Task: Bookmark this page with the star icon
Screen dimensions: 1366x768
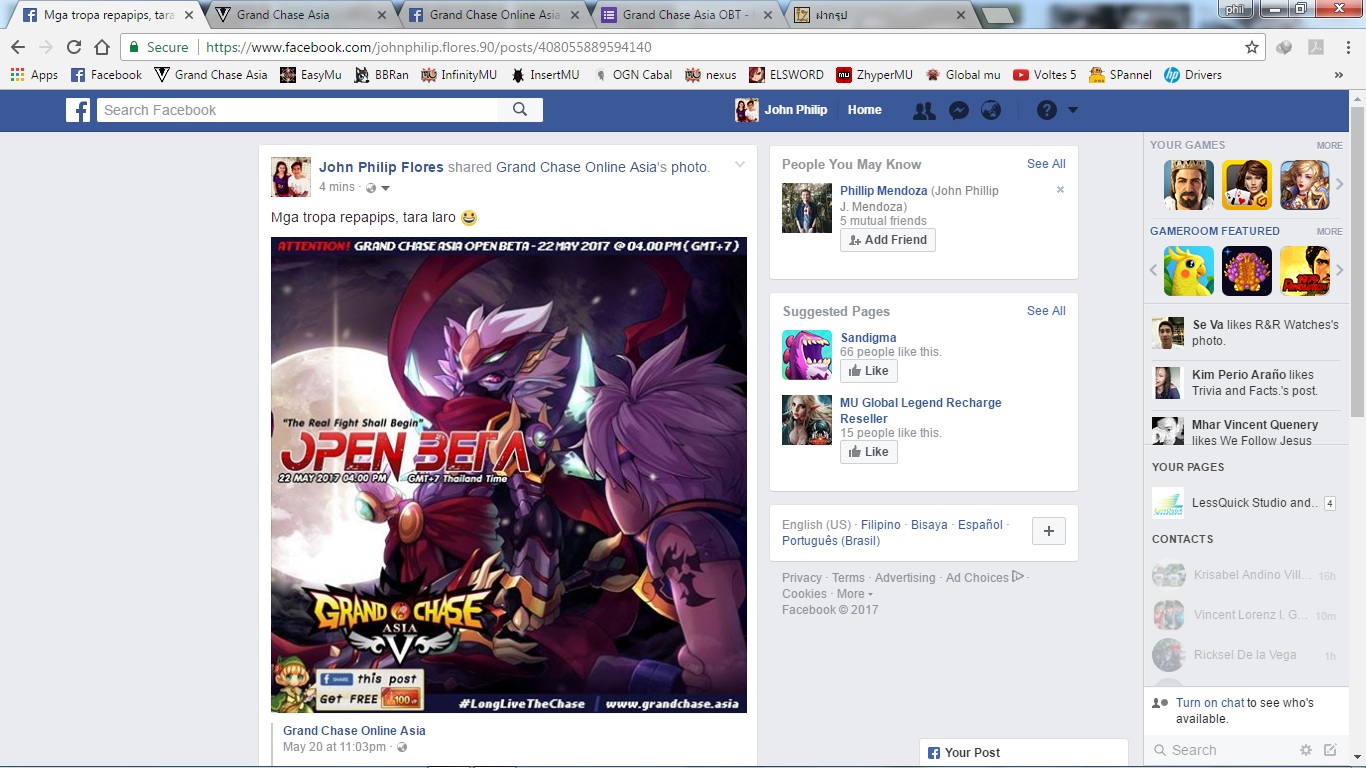Action: click(x=1252, y=47)
